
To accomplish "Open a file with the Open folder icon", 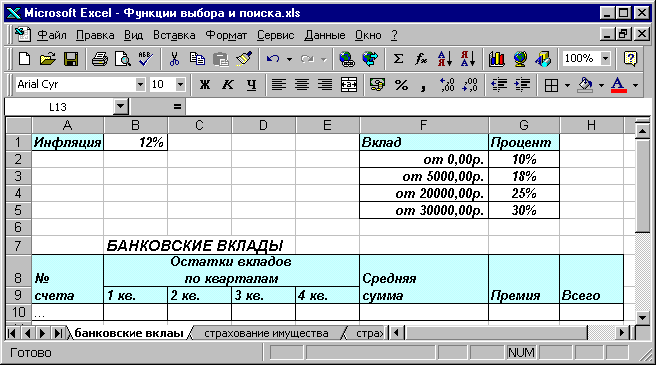I will 48,59.
